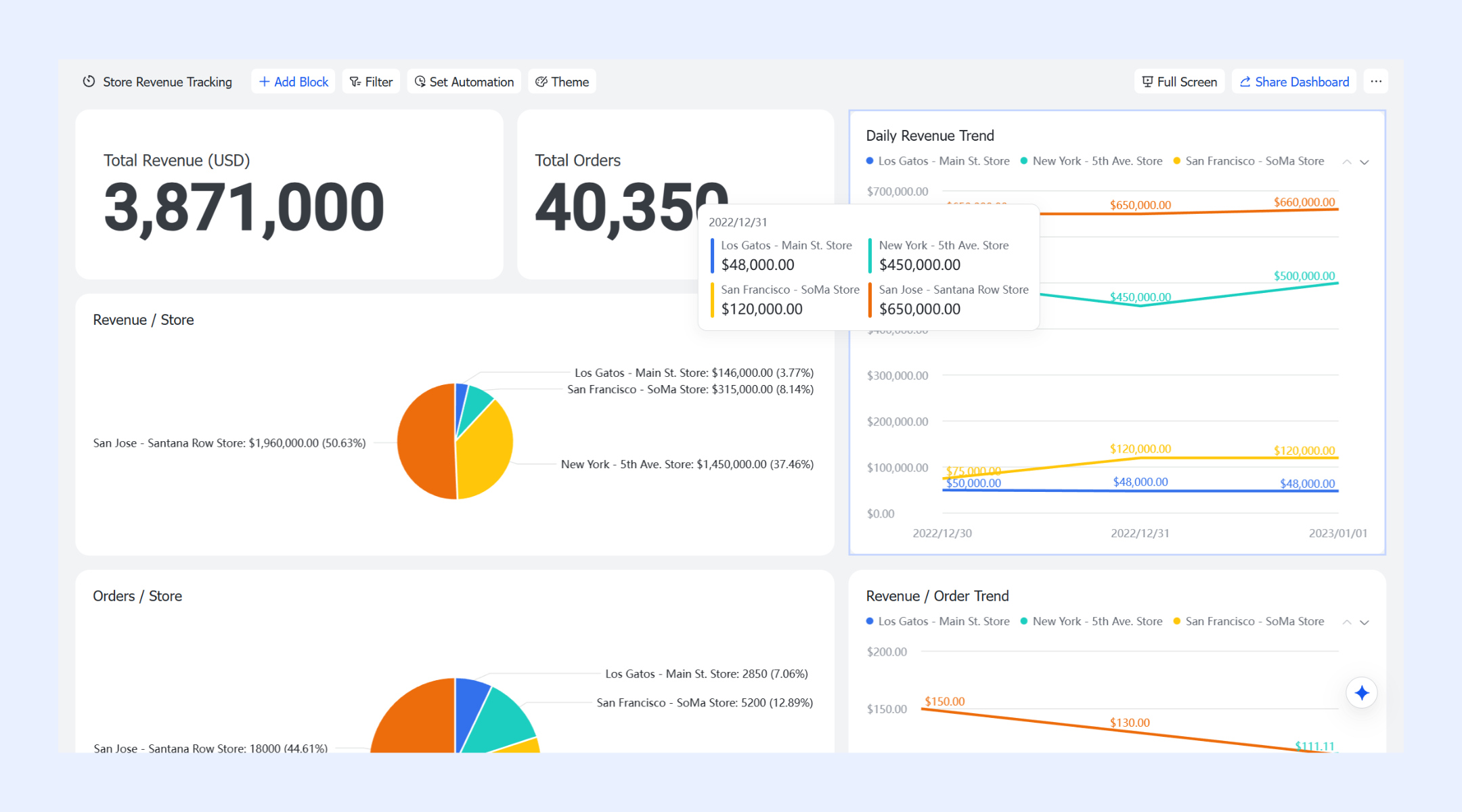Viewport: 1462px width, 812px height.
Task: Open the Theme picker
Action: (x=562, y=82)
